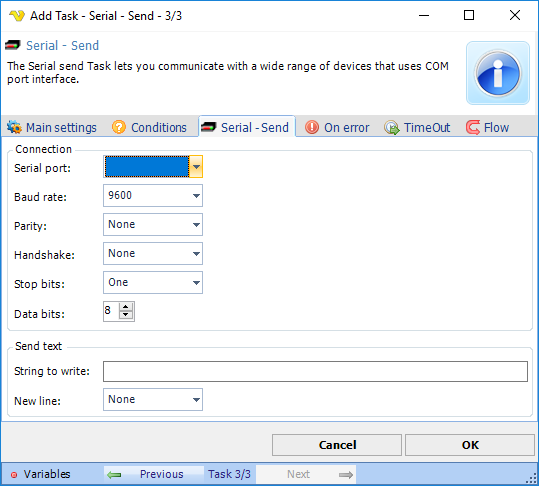Click the Main settings gear icon
539x486 pixels.
coord(14,127)
